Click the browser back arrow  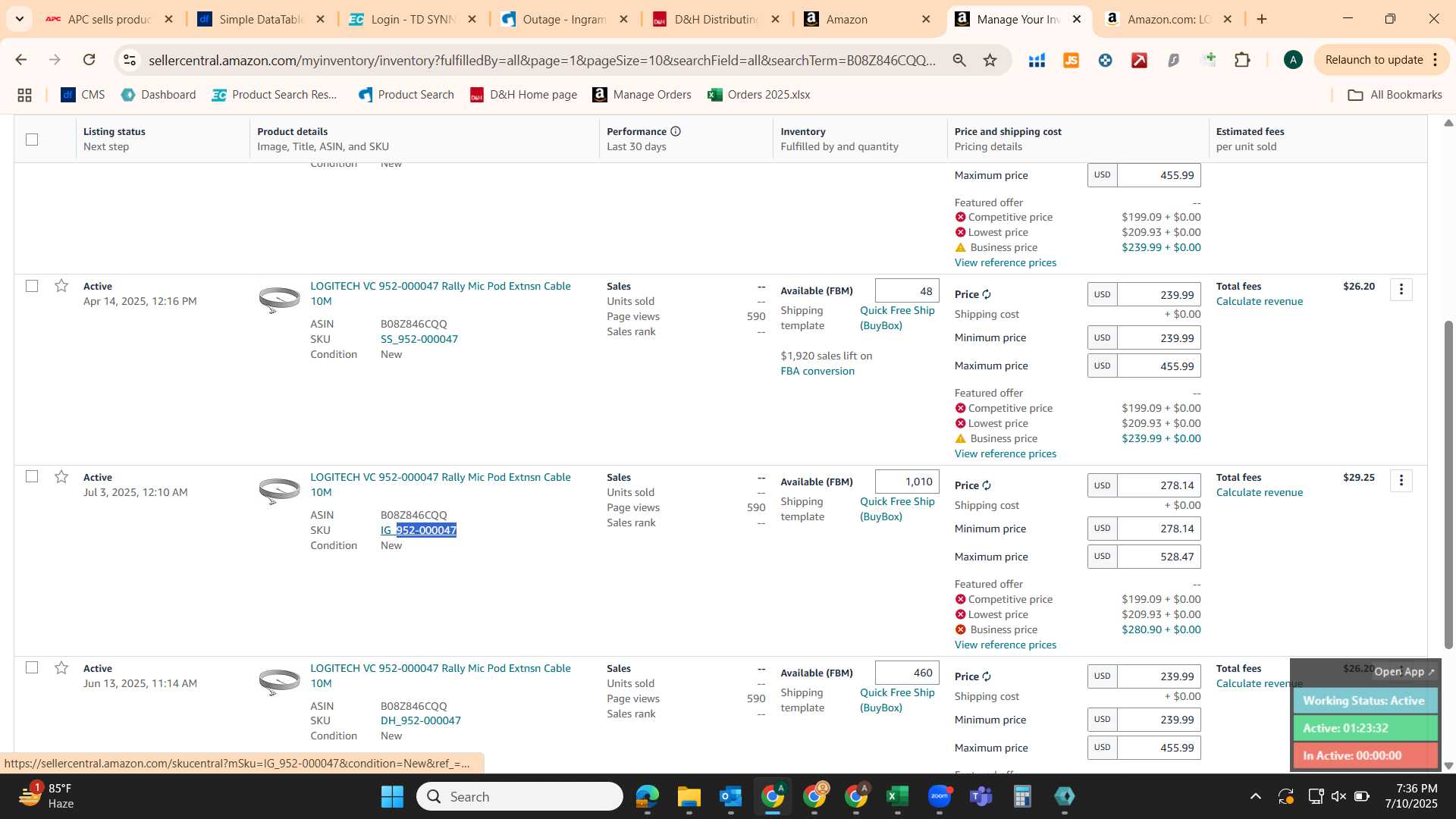tap(21, 60)
